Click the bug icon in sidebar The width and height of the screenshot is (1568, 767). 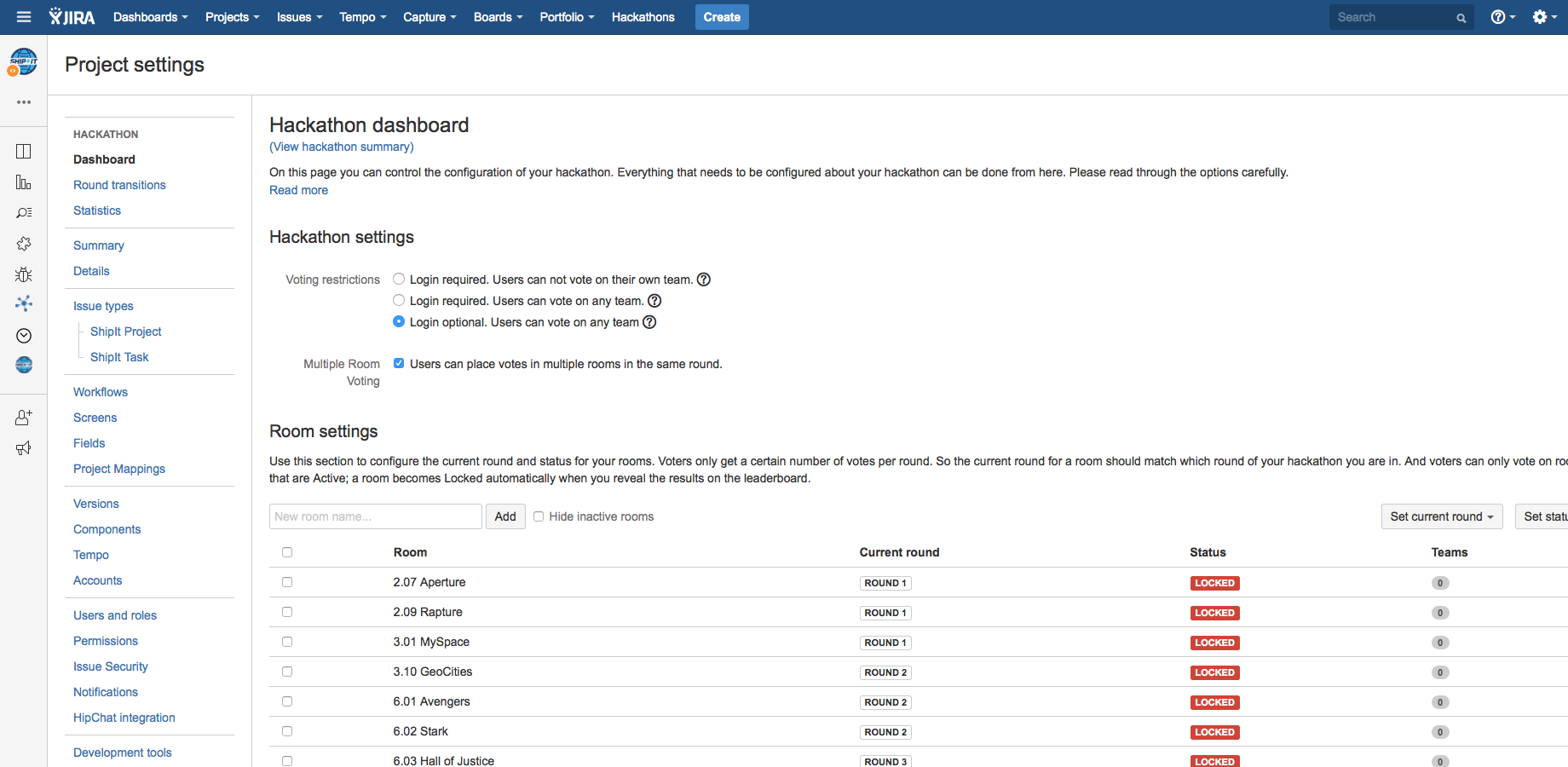tap(24, 274)
